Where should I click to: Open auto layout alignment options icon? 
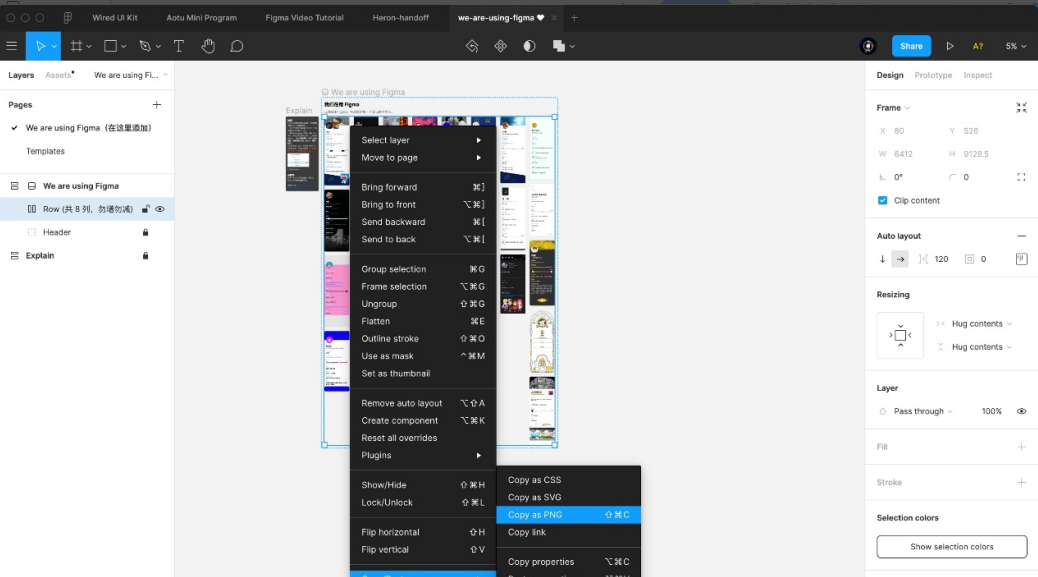click(x=1021, y=259)
